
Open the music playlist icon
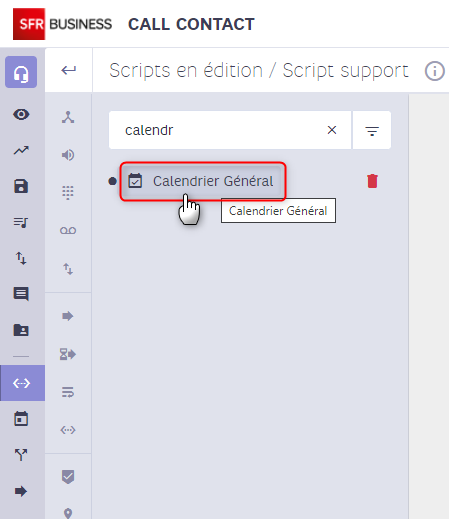(21, 222)
